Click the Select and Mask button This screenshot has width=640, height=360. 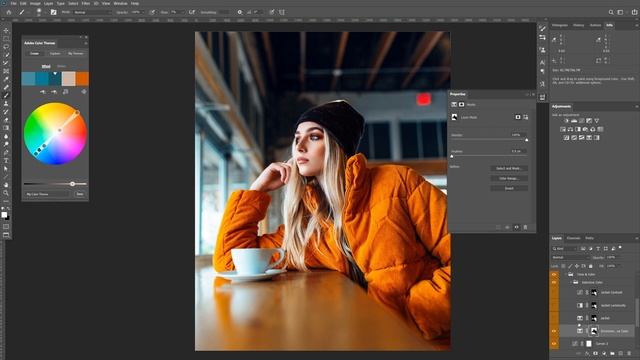[x=509, y=169]
